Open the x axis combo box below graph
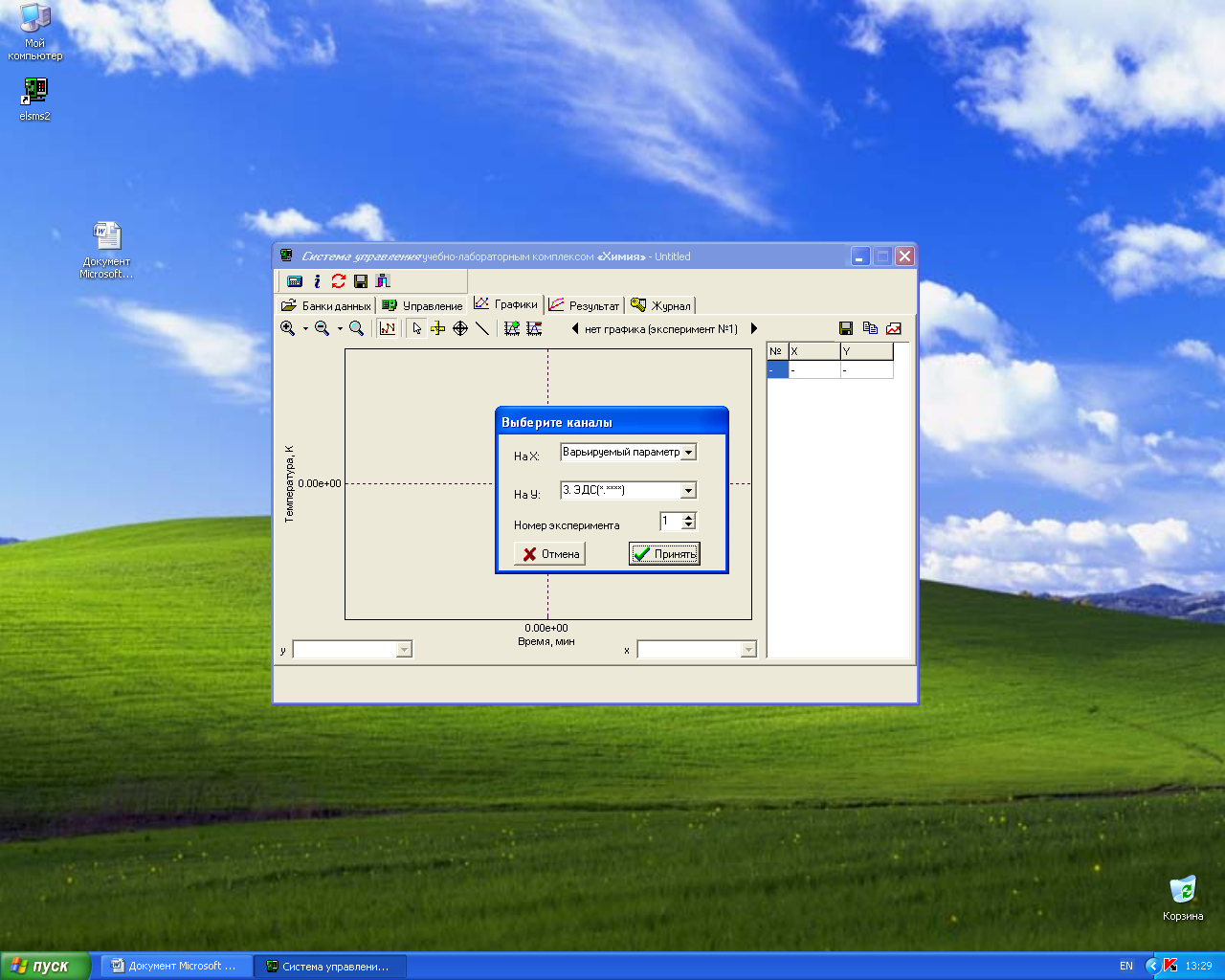This screenshot has width=1225, height=980. coord(697,650)
